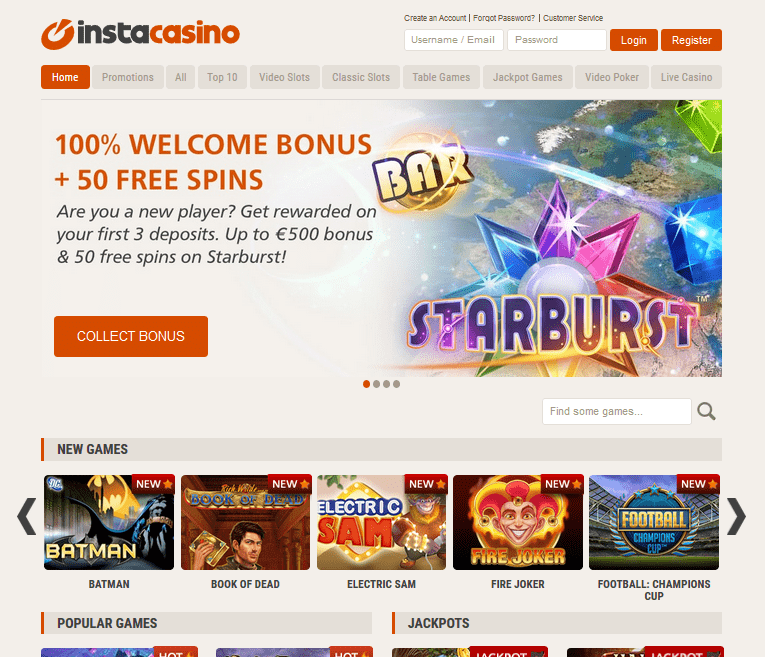Click the Collect Bonus button

click(x=131, y=337)
